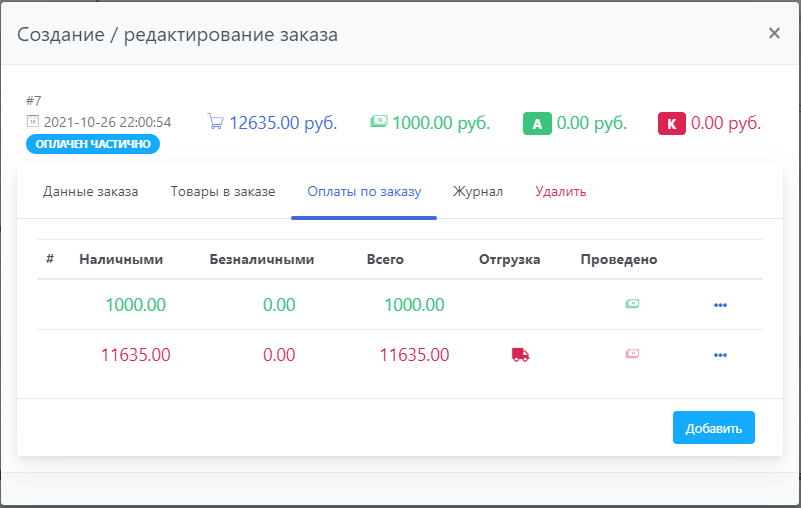Switch to the 'Данные заказа' tab
801x508 pixels.
90,191
